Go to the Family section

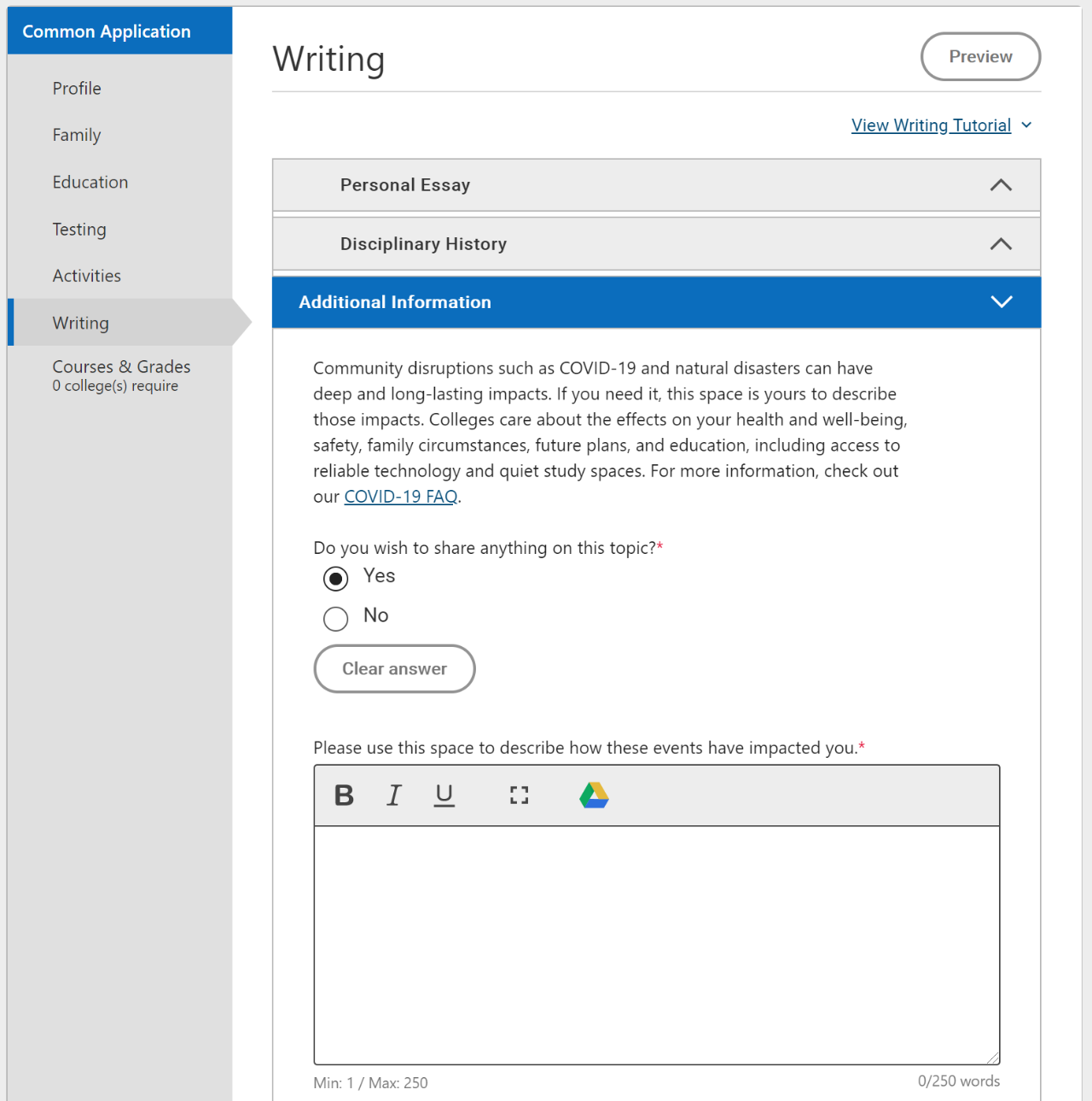click(x=77, y=135)
